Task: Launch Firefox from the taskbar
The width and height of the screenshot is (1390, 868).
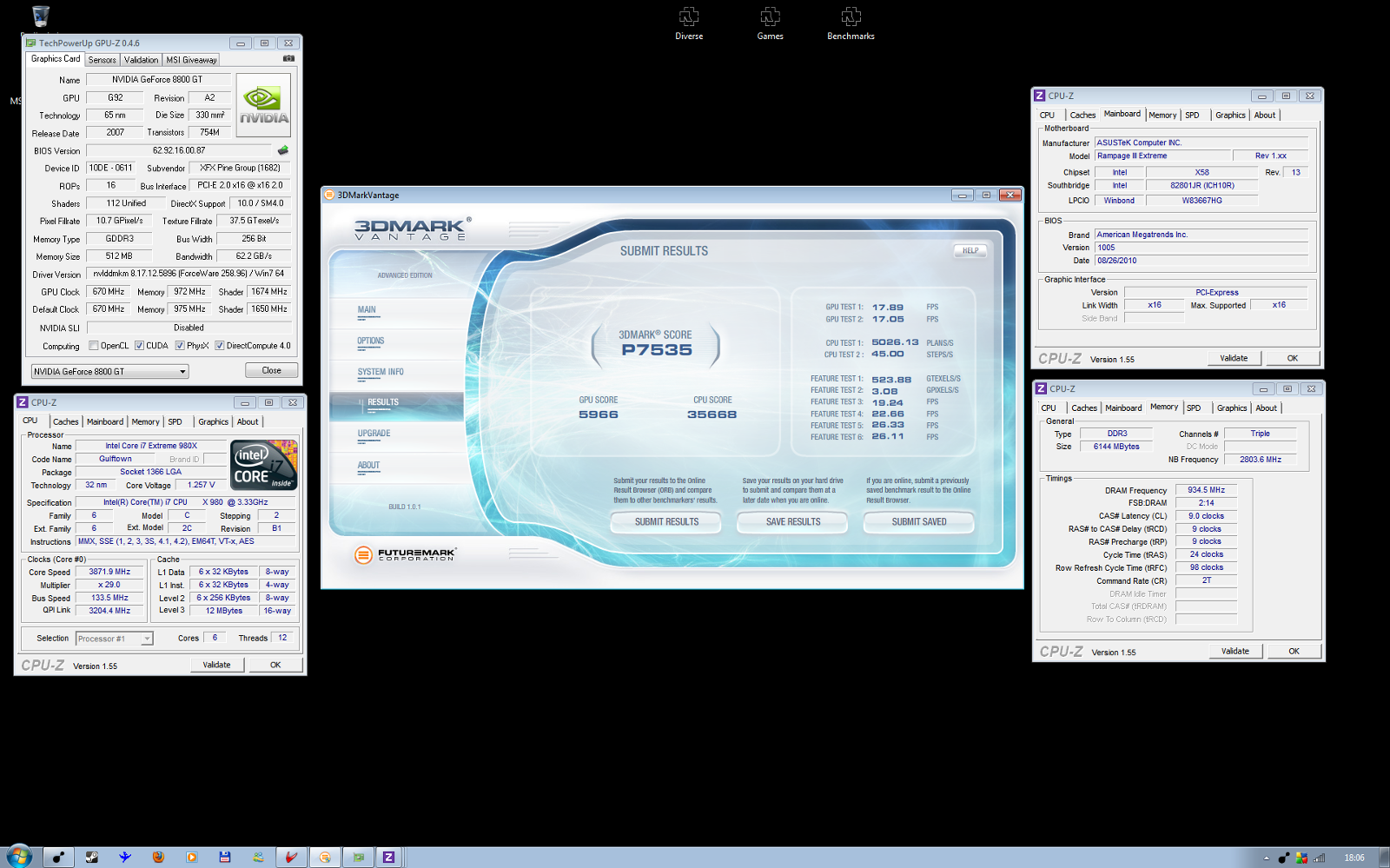Action: [x=158, y=857]
